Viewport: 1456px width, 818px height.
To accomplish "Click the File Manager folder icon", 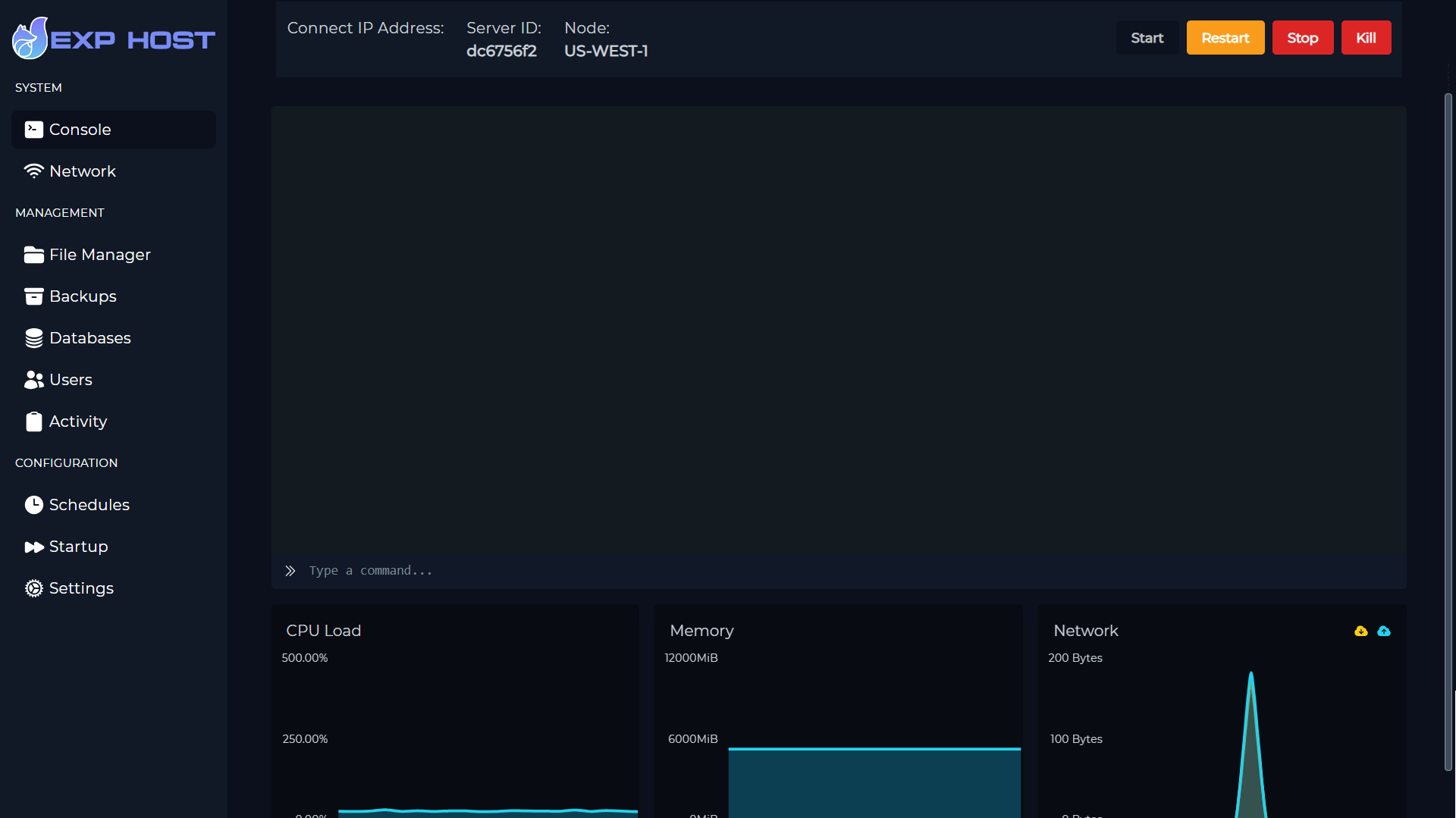I will coord(33,255).
